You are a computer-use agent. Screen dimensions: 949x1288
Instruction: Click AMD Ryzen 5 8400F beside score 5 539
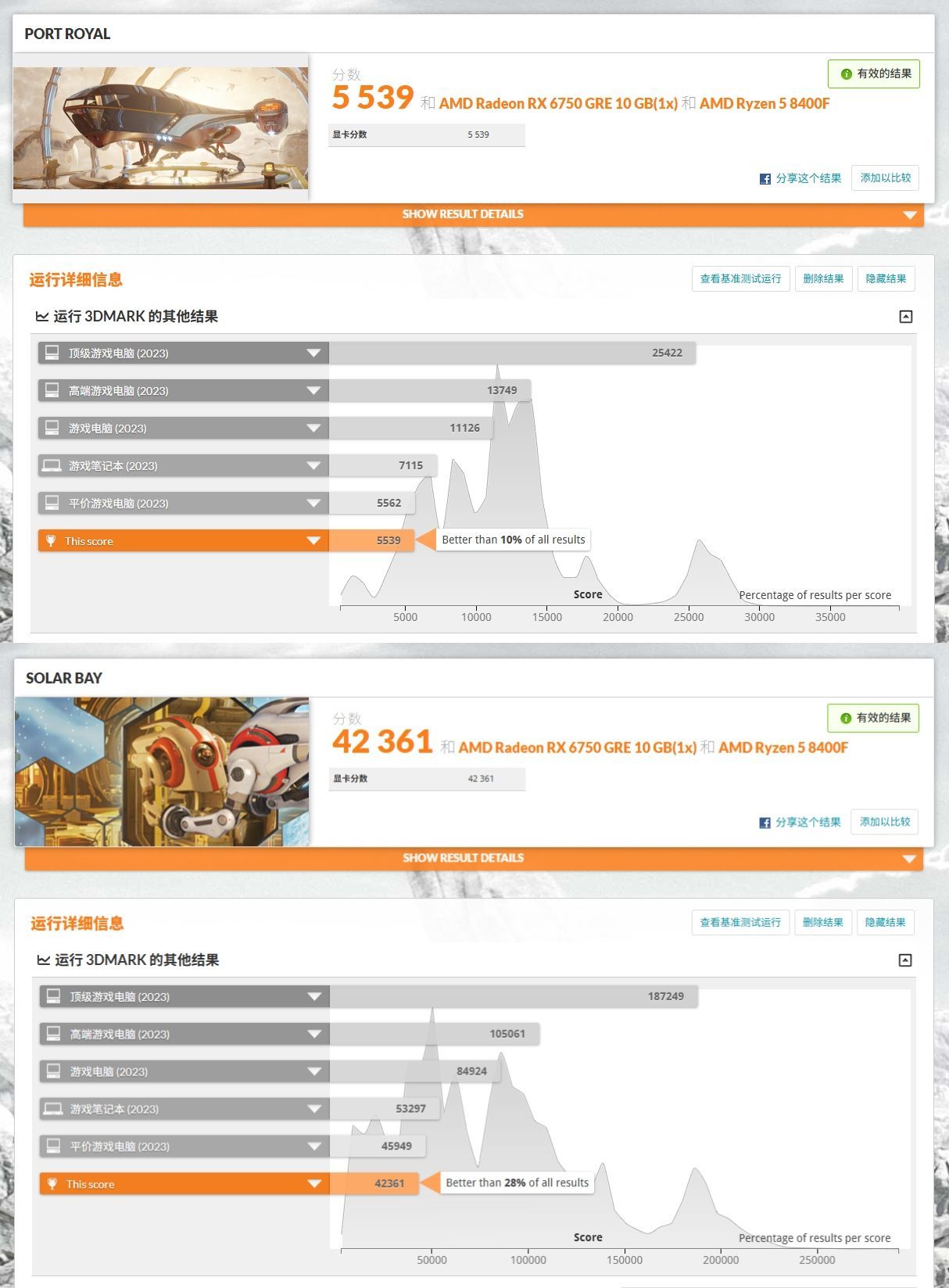pos(765,103)
